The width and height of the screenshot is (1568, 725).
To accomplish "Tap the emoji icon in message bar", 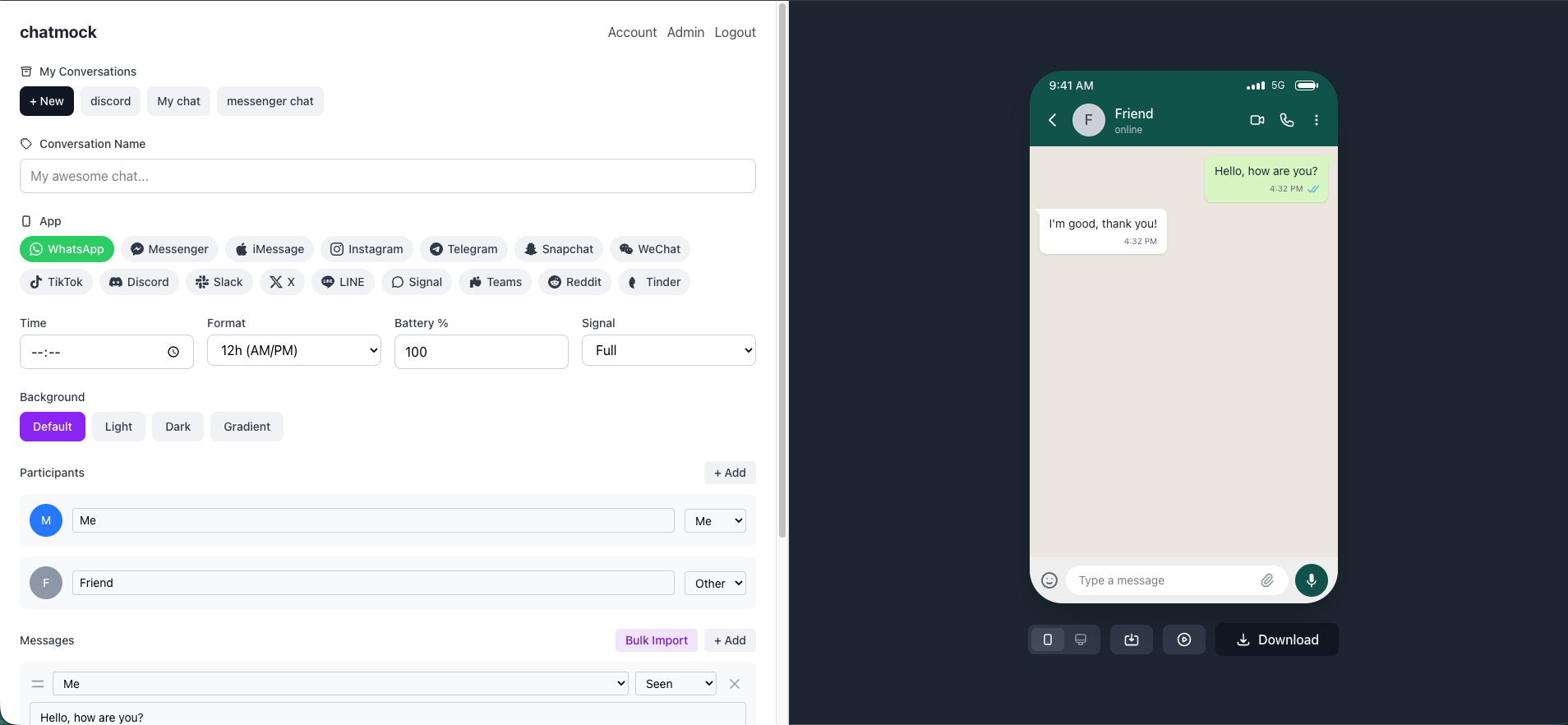I will [x=1049, y=580].
